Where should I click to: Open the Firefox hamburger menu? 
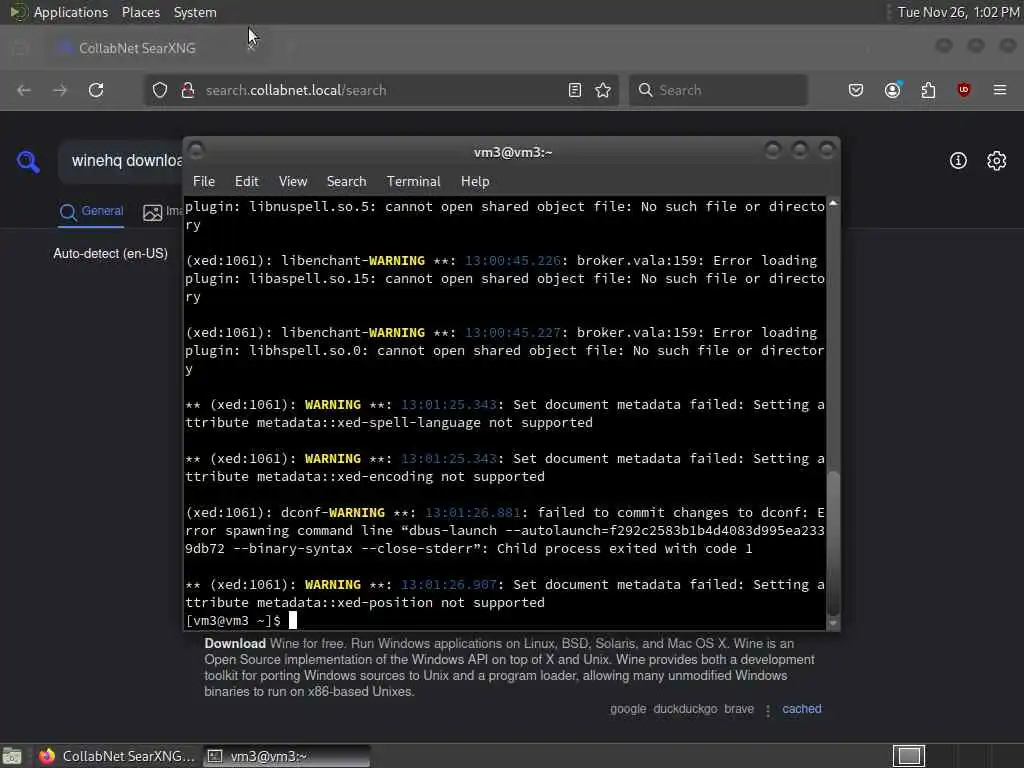(x=1000, y=89)
